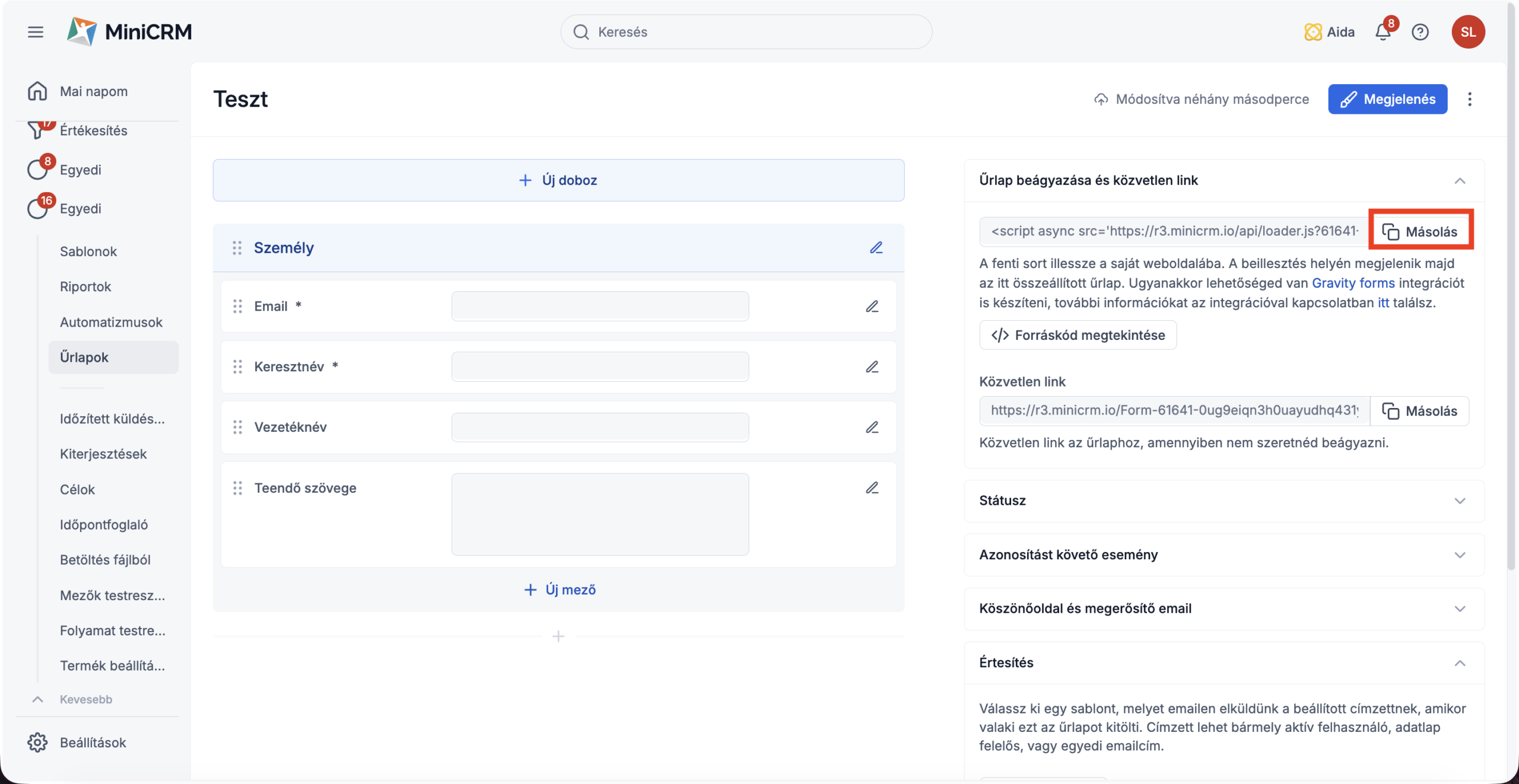
Task: Open Automatizmusok in sidebar
Action: 111,322
